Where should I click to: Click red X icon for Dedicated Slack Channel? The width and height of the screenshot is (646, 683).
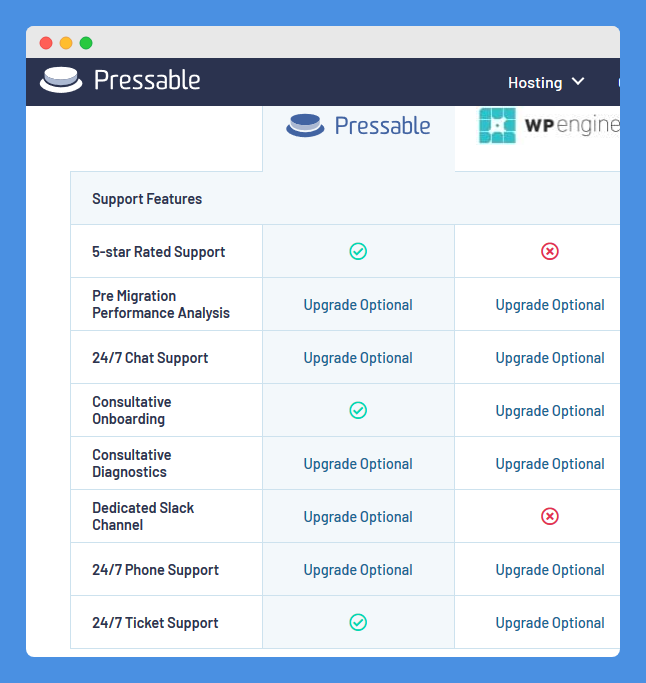coord(550,517)
